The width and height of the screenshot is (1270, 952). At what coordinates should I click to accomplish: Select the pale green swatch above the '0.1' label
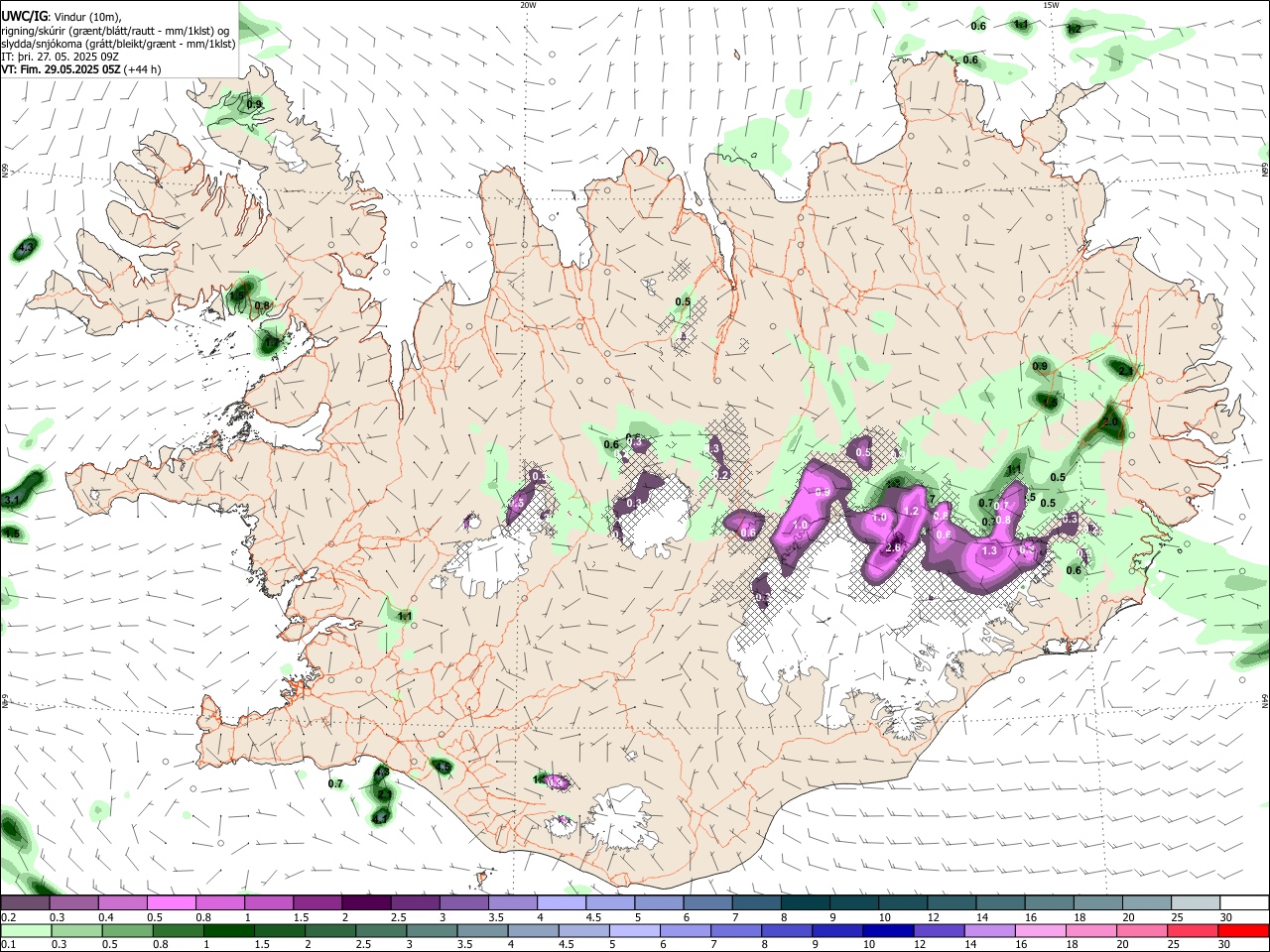coord(26,930)
